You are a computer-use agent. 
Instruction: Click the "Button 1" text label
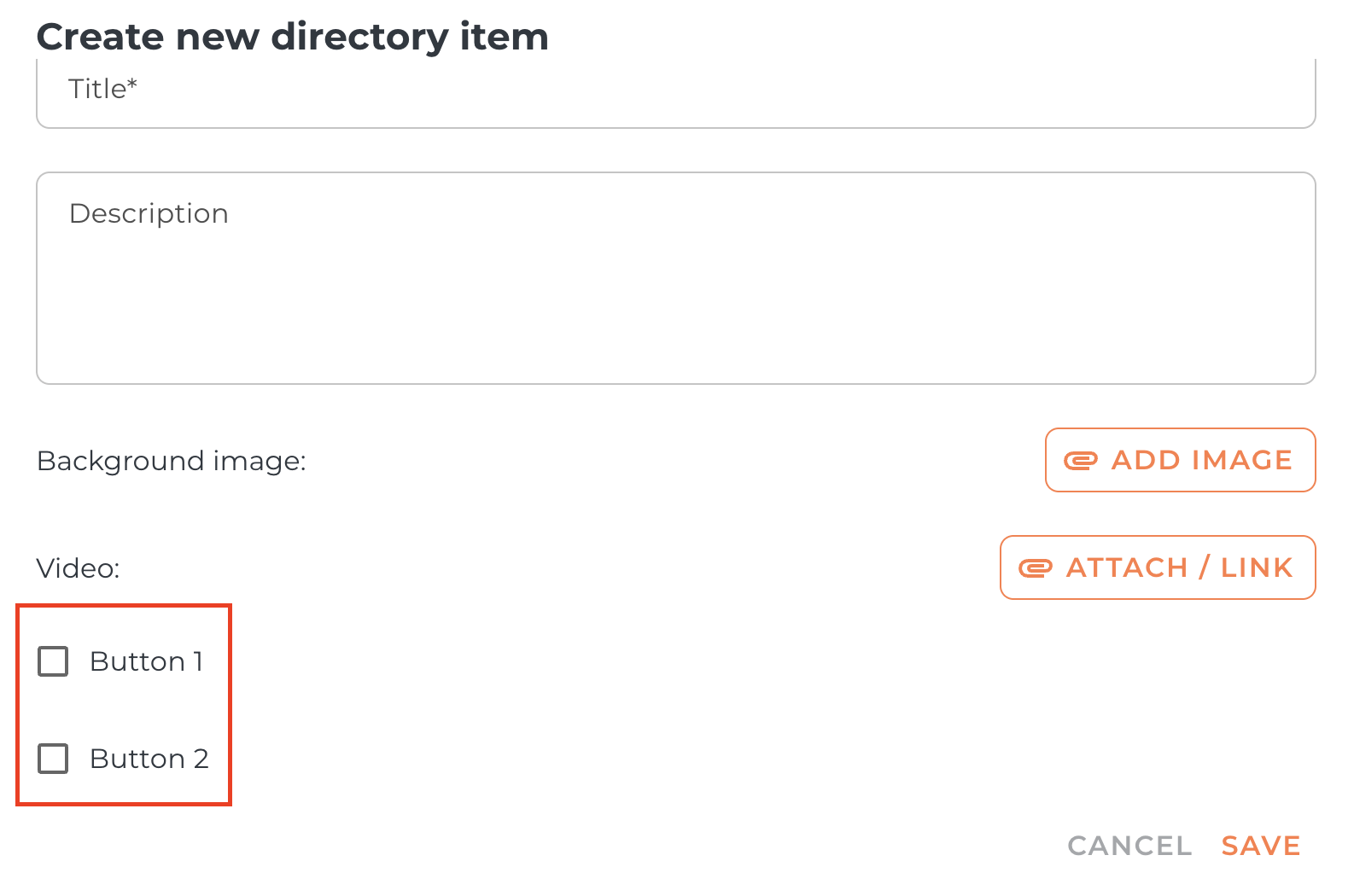coord(146,661)
